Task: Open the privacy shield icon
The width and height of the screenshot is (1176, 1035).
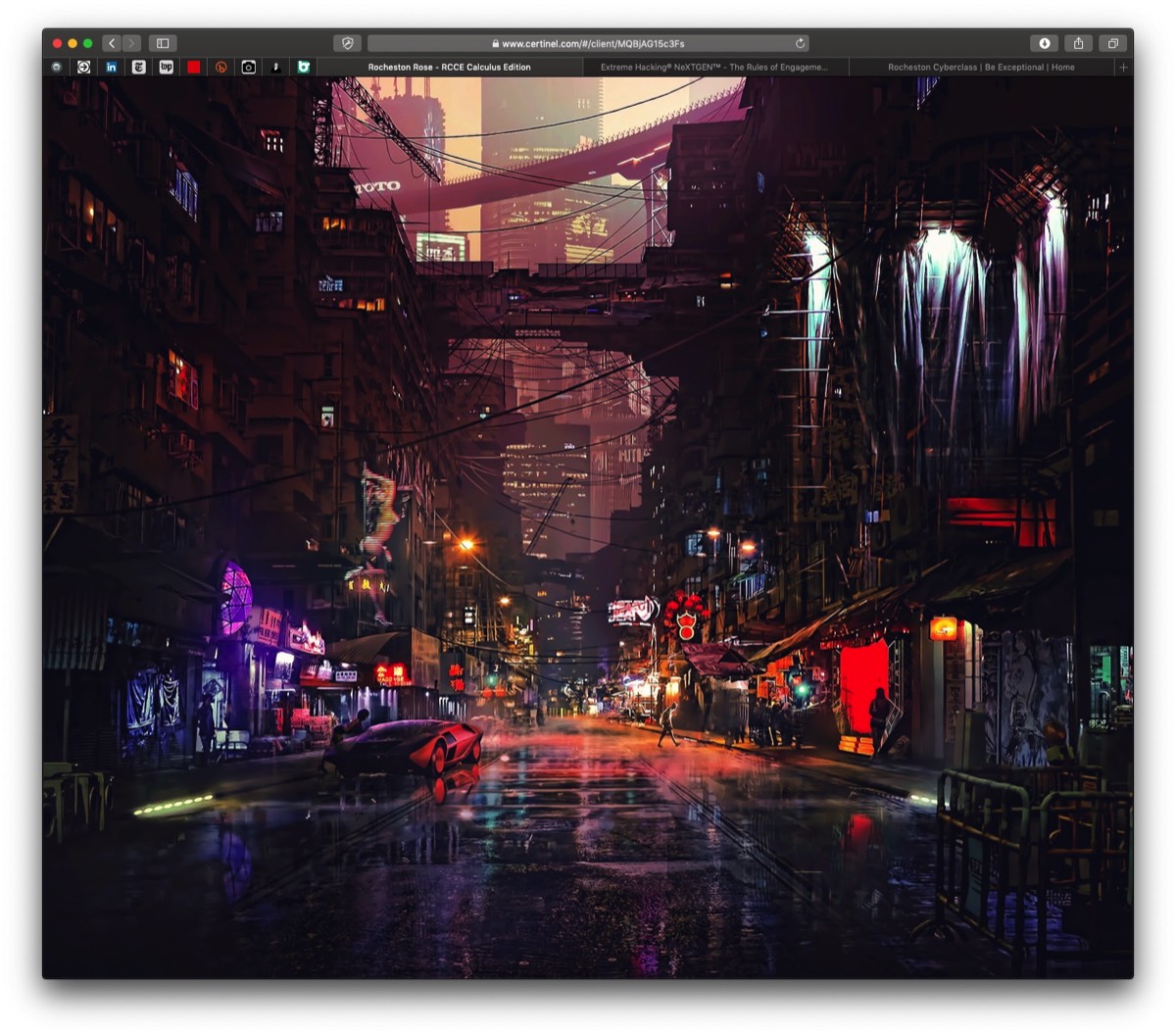Action: point(347,43)
